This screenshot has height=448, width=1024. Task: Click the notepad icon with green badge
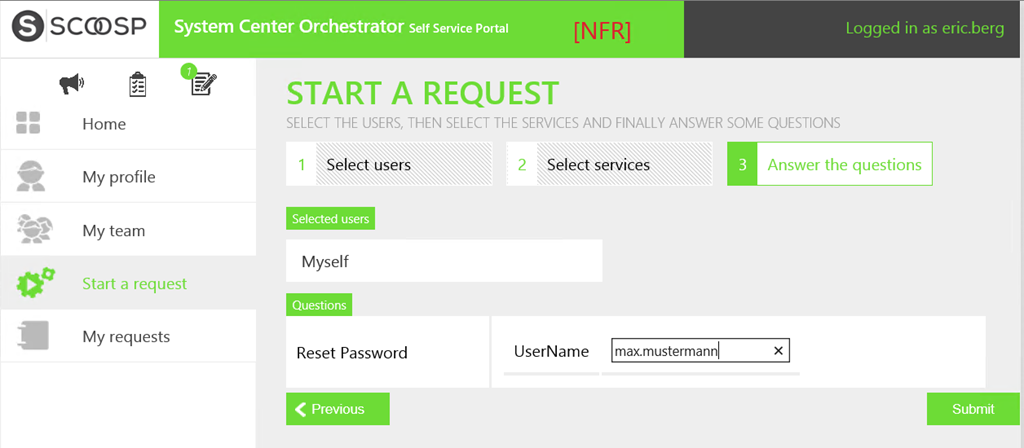point(203,85)
